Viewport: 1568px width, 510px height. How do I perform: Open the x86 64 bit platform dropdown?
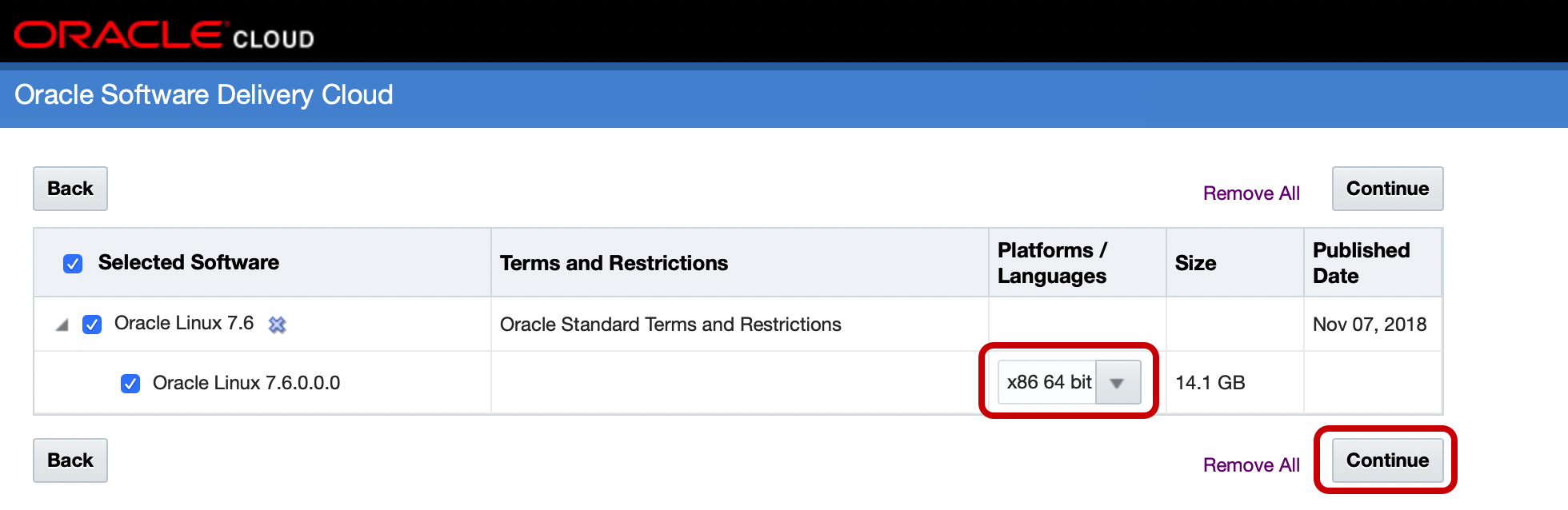click(x=1048, y=382)
